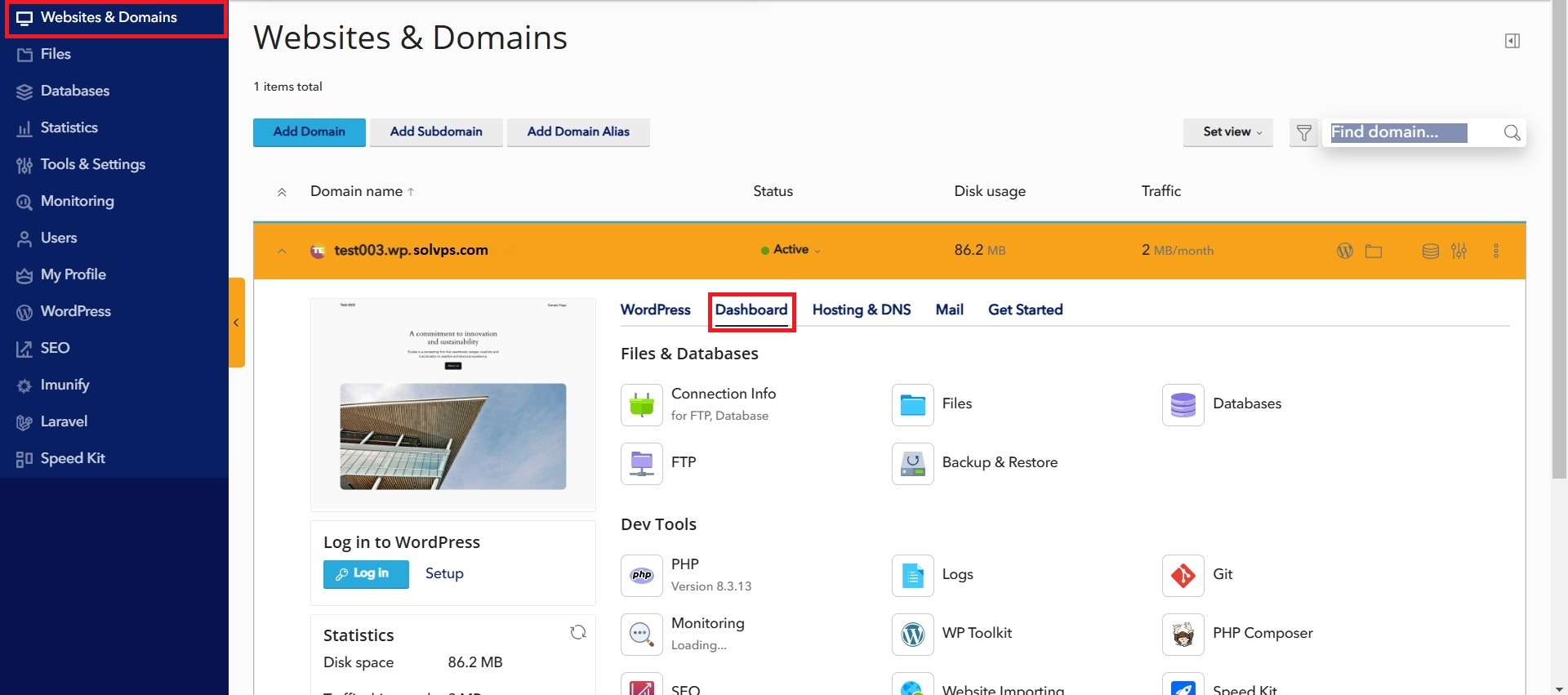Click the Add Domain Alias button

(x=578, y=132)
